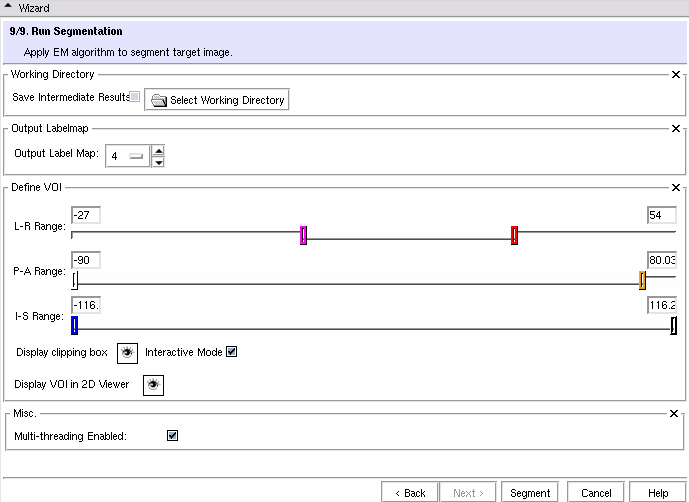Increment Output Label Map with up arrow

click(158, 151)
